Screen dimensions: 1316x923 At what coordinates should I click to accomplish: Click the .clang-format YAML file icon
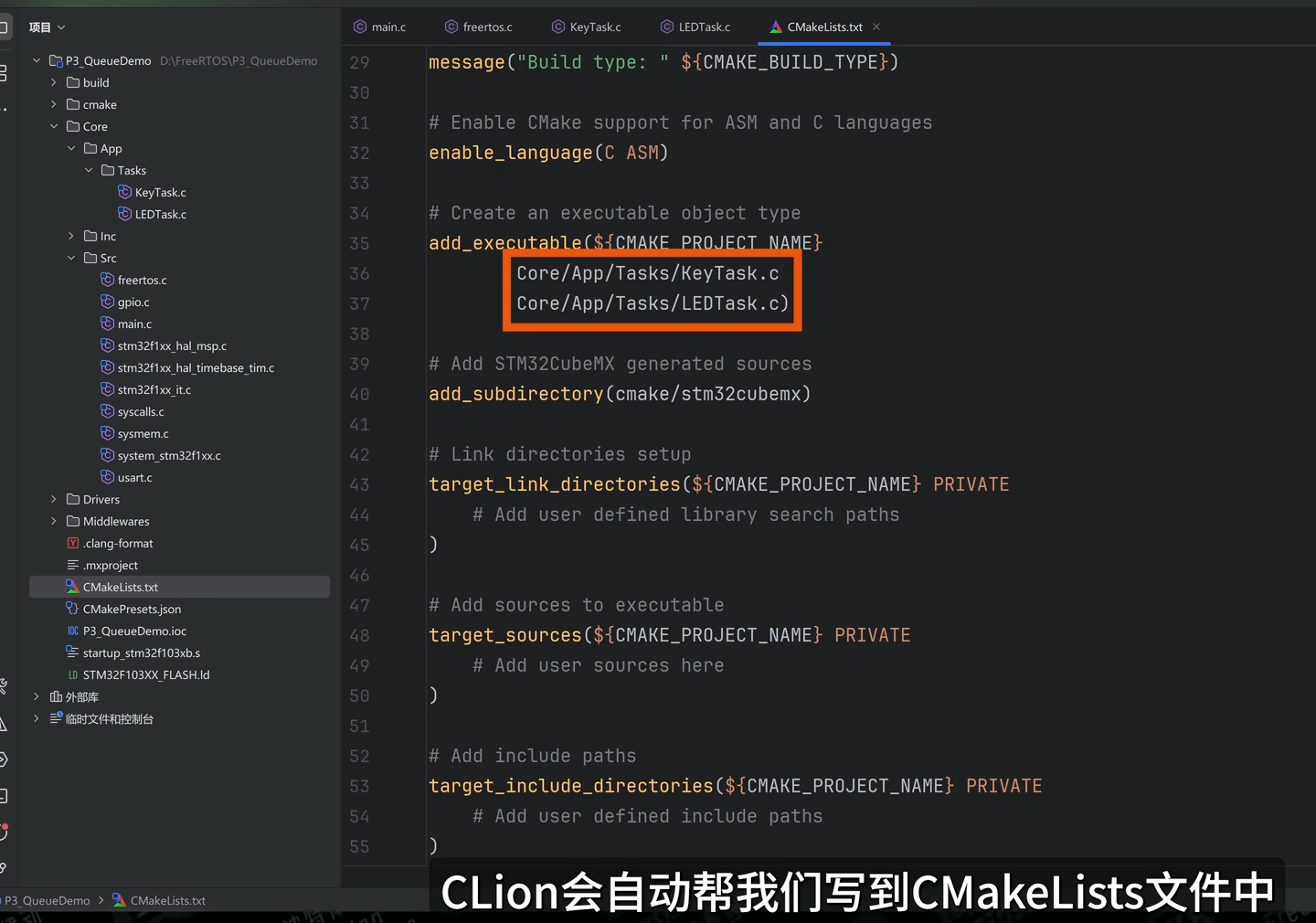point(73,543)
